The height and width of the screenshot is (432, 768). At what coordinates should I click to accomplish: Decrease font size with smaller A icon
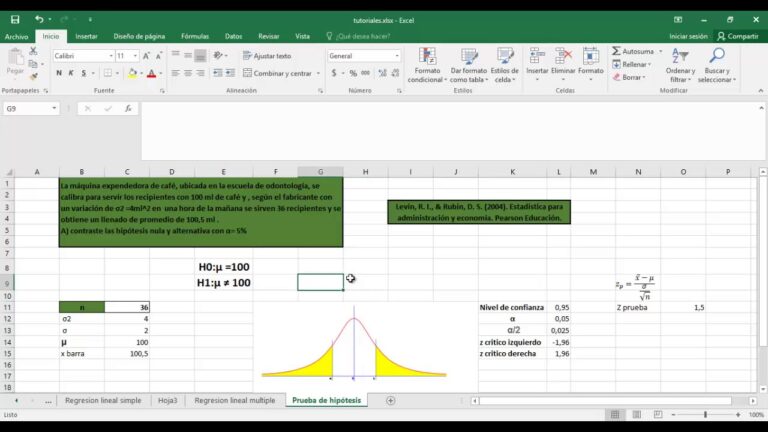159,56
